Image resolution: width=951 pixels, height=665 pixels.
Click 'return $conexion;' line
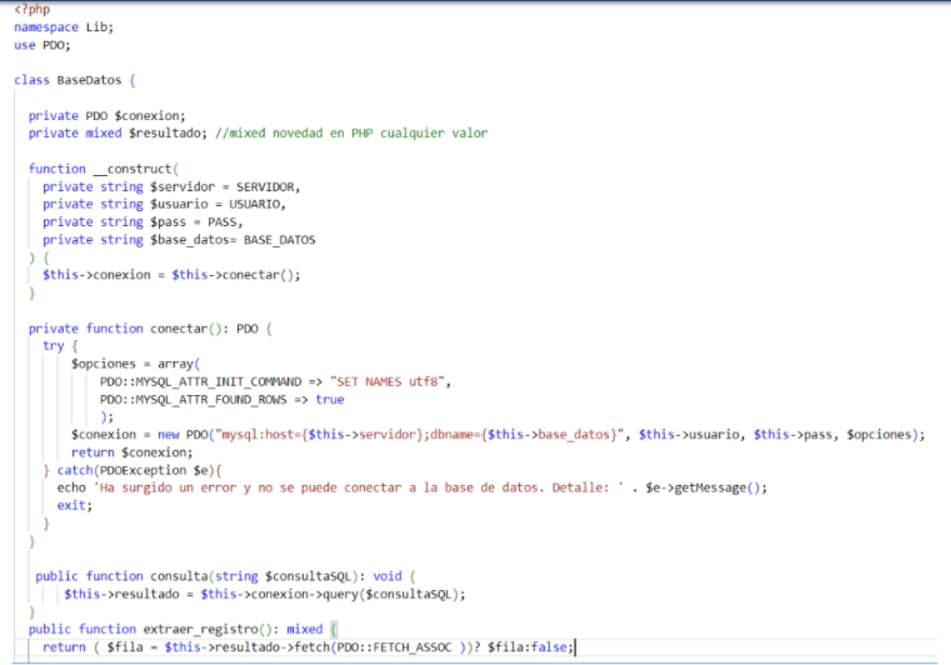click(x=132, y=453)
